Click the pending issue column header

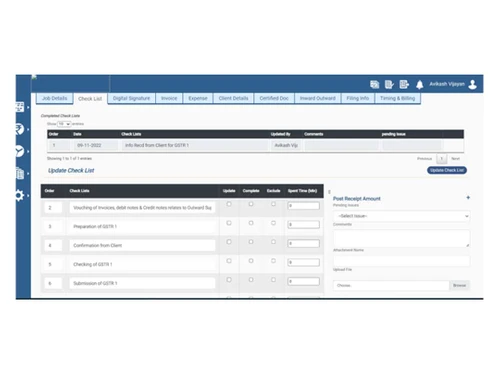tap(394, 134)
